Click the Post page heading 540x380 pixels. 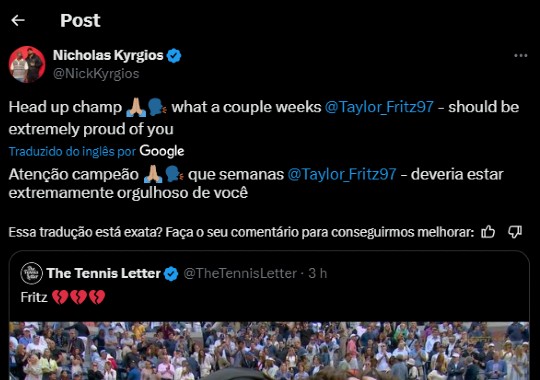(80, 20)
